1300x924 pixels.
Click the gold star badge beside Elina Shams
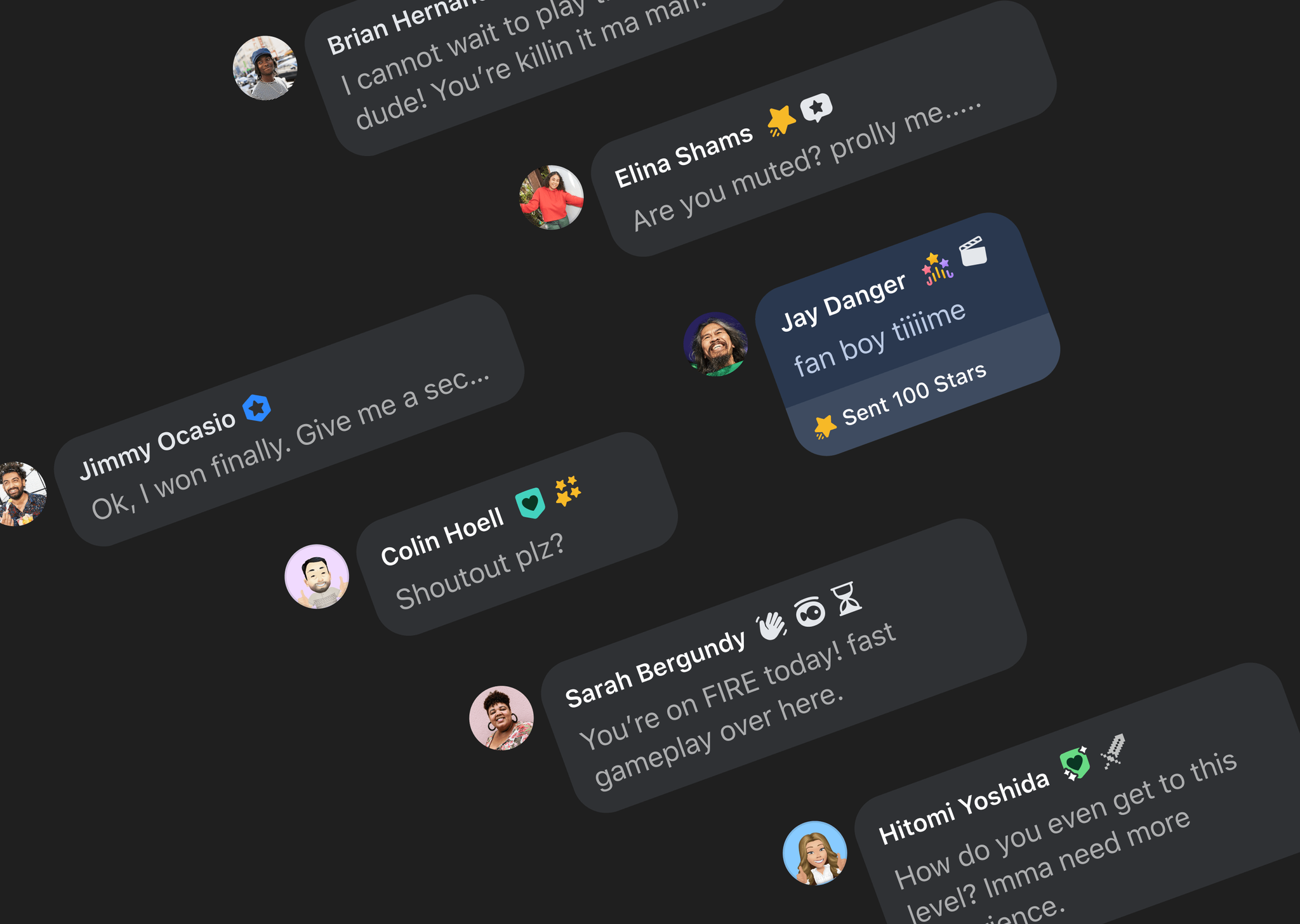tap(781, 121)
